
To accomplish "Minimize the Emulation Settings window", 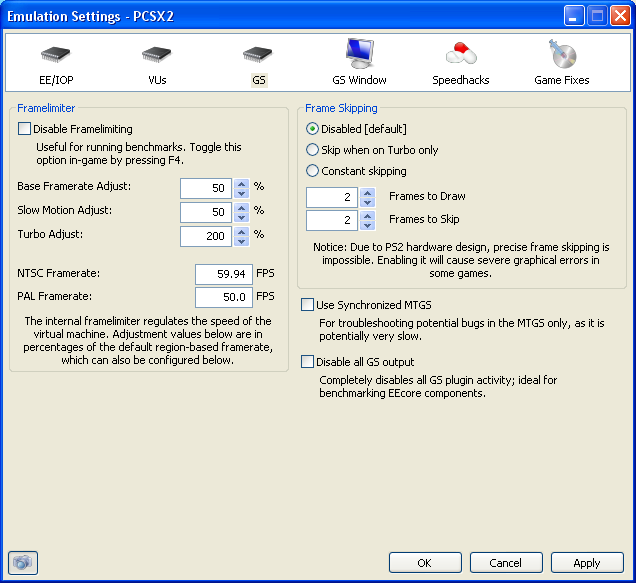I will click(x=574, y=16).
